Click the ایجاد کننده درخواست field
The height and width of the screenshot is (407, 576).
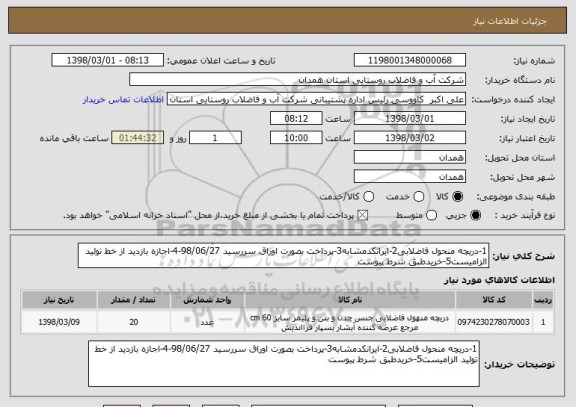pyautogui.click(x=316, y=100)
